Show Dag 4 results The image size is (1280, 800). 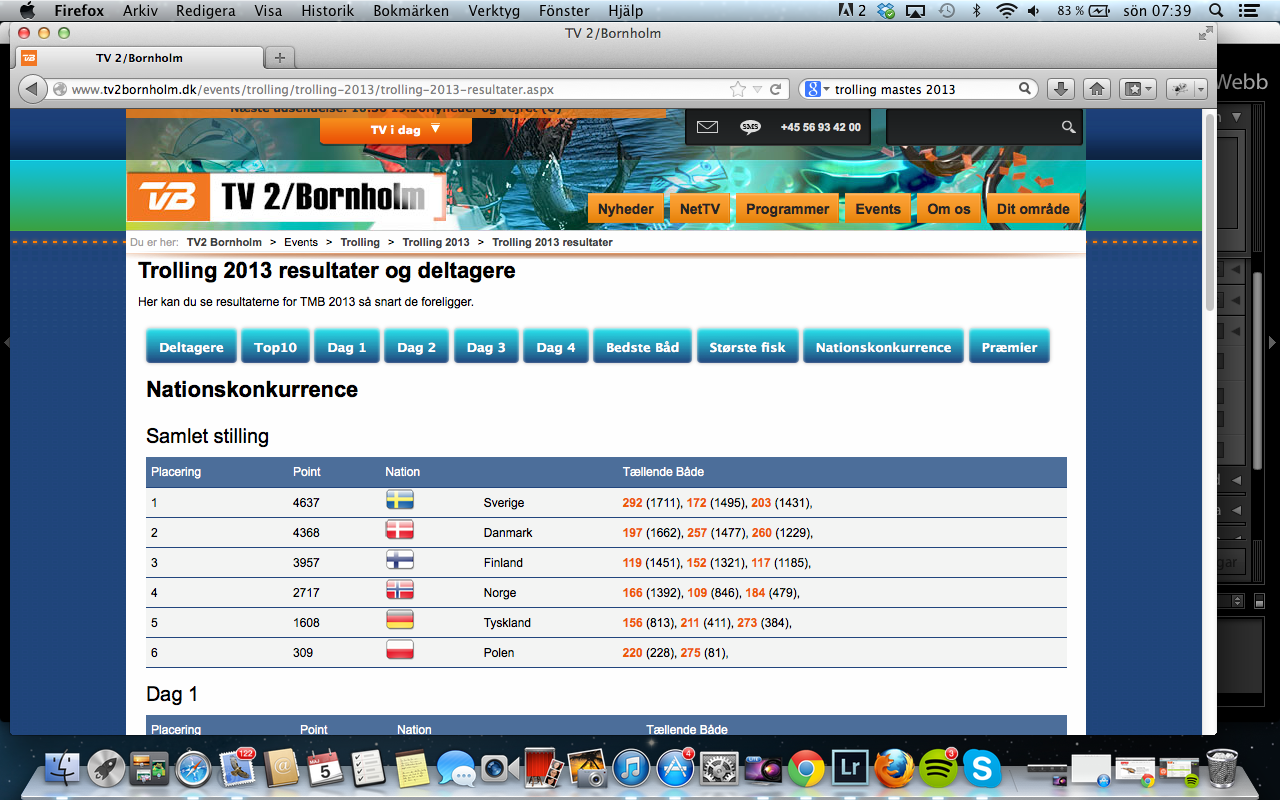tap(556, 346)
